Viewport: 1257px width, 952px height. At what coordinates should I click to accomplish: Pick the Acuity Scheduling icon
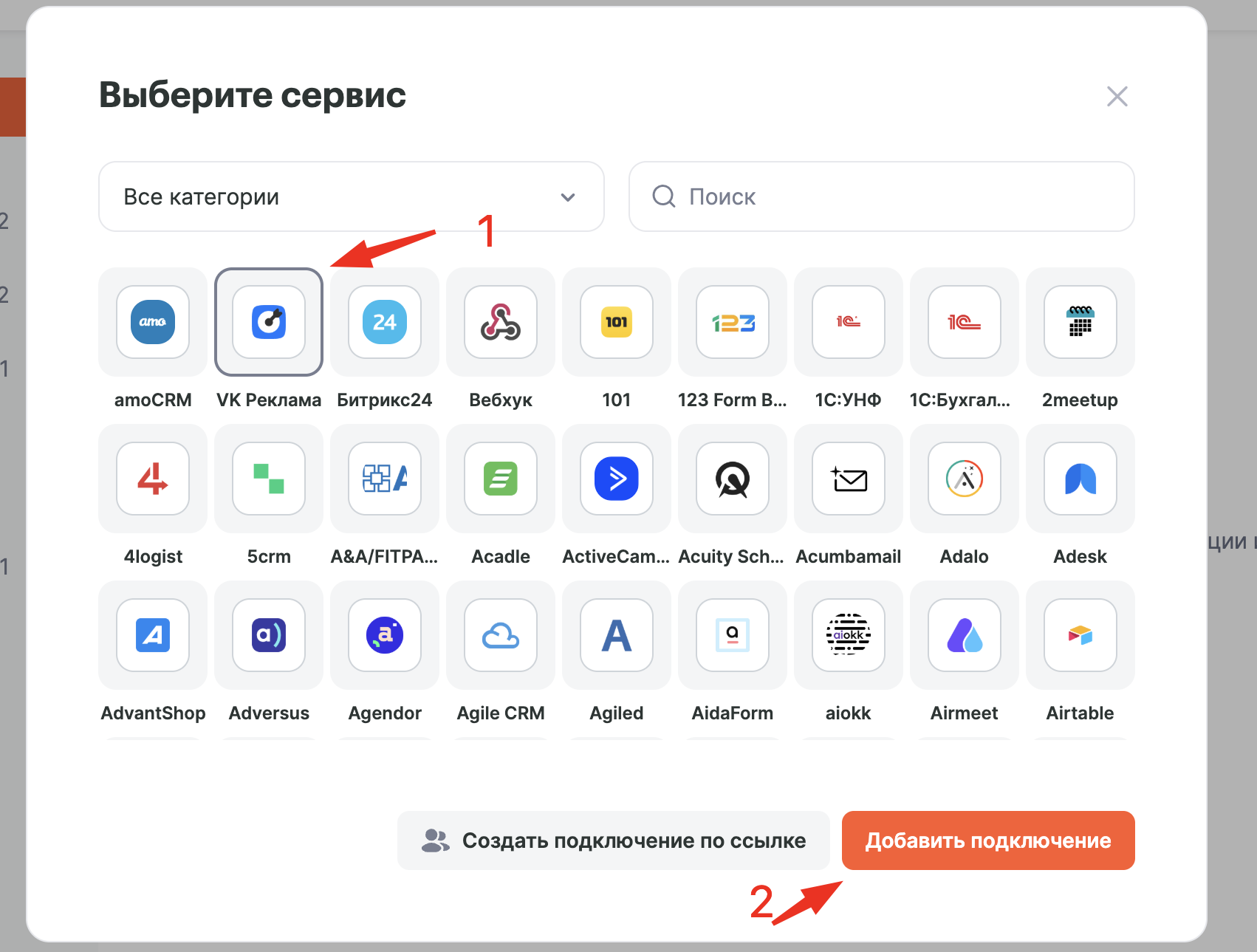[x=733, y=479]
